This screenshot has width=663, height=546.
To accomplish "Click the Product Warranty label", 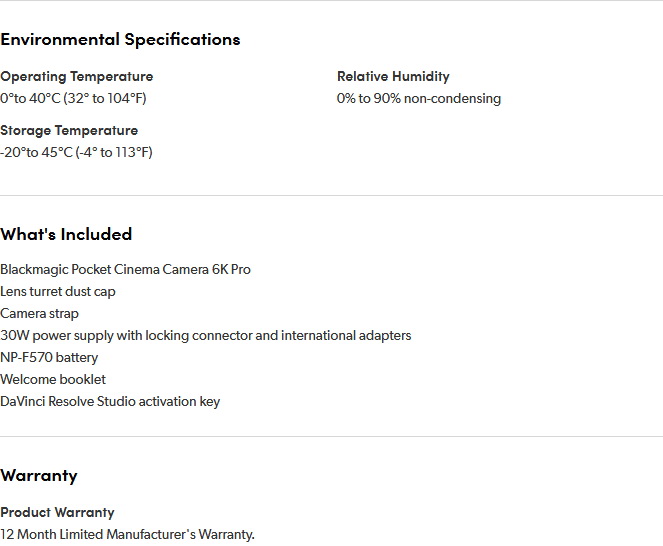I will 57,512.
